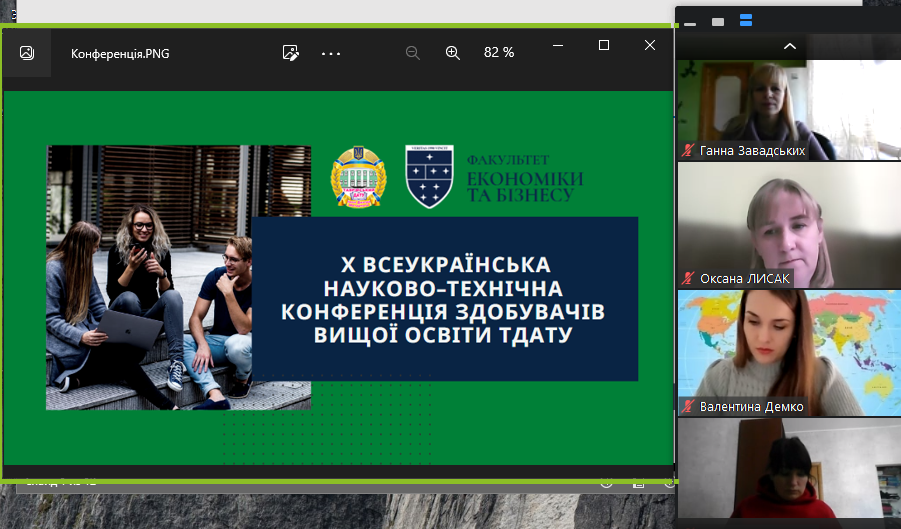Click muted mic icon of Ганна Завадських
The width and height of the screenshot is (901, 529).
tap(688, 150)
